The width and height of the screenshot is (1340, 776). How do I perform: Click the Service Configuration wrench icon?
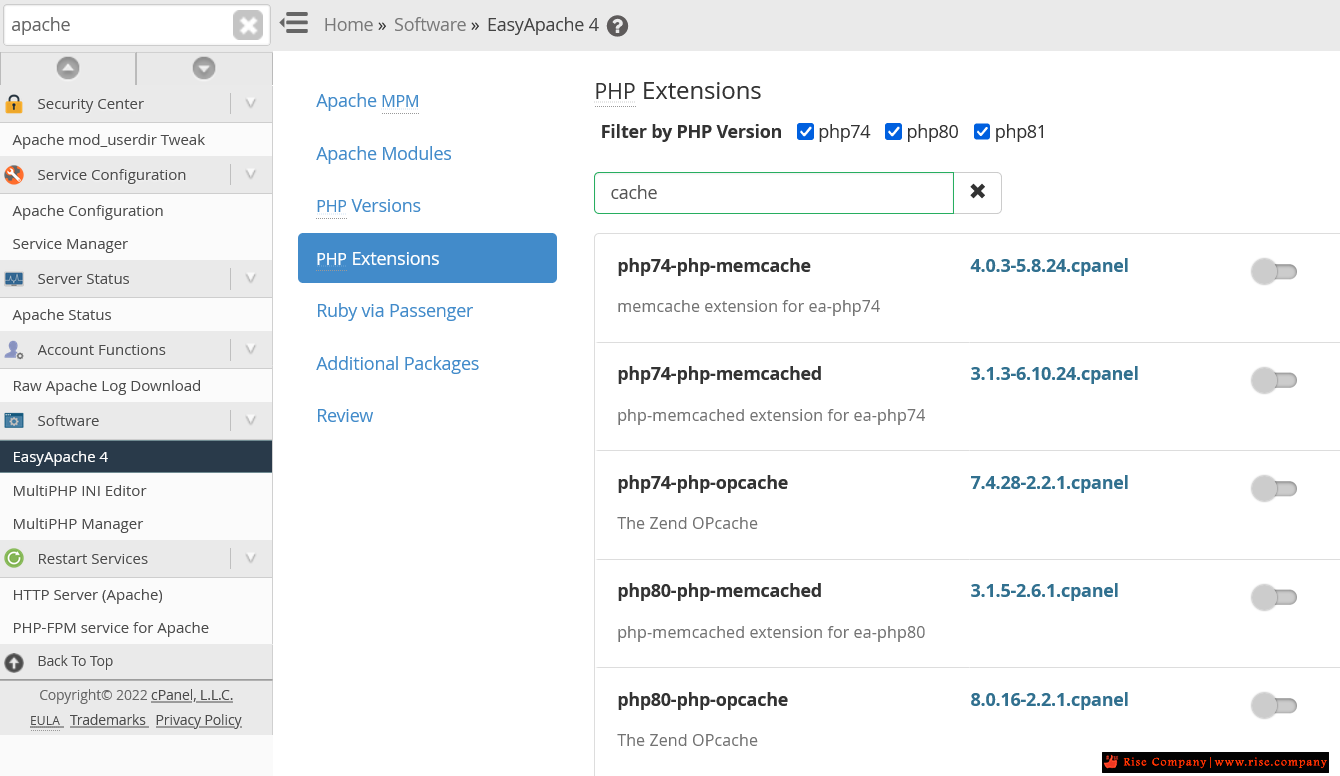(14, 175)
